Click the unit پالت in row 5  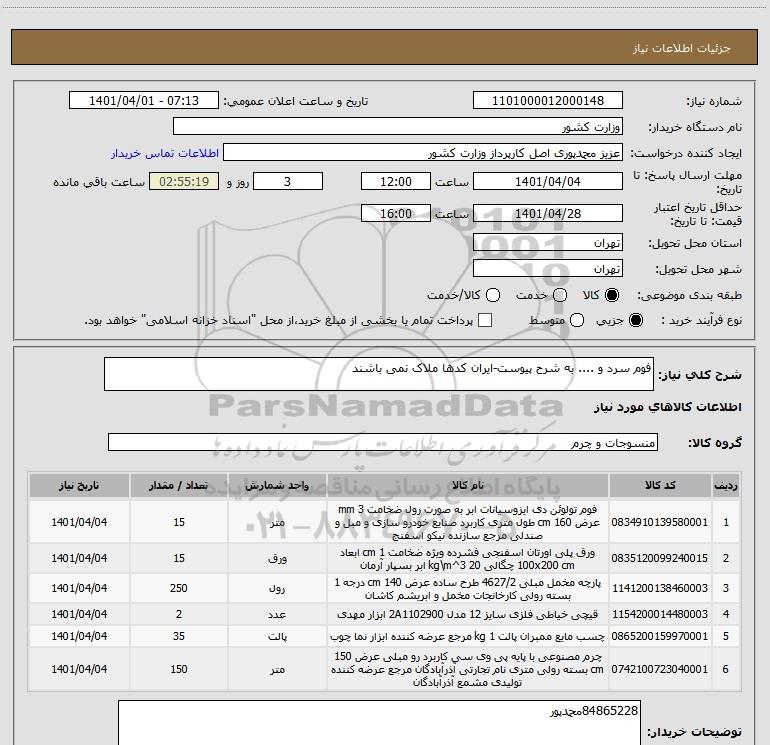pyautogui.click(x=277, y=636)
